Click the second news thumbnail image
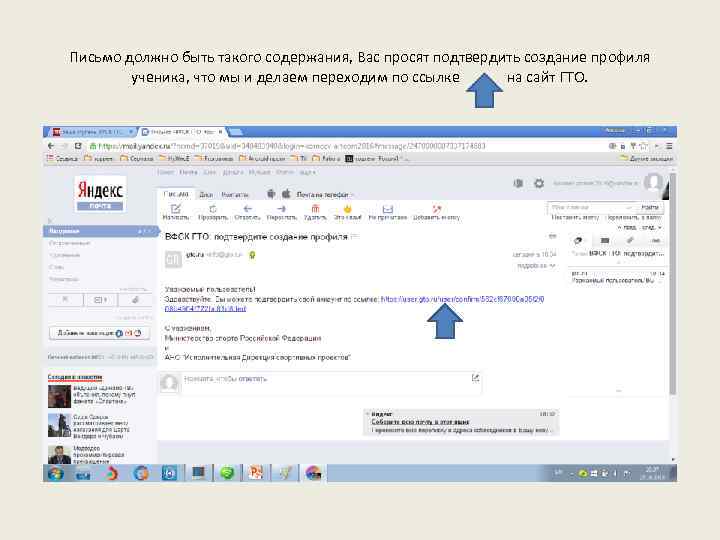720x540 pixels. point(59,425)
